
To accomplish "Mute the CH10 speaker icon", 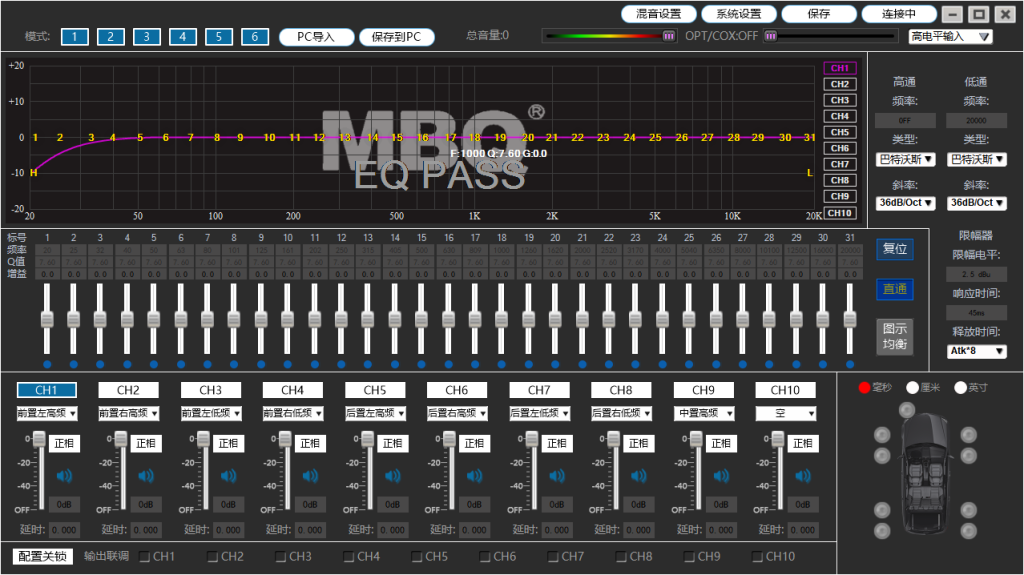I will pyautogui.click(x=803, y=476).
